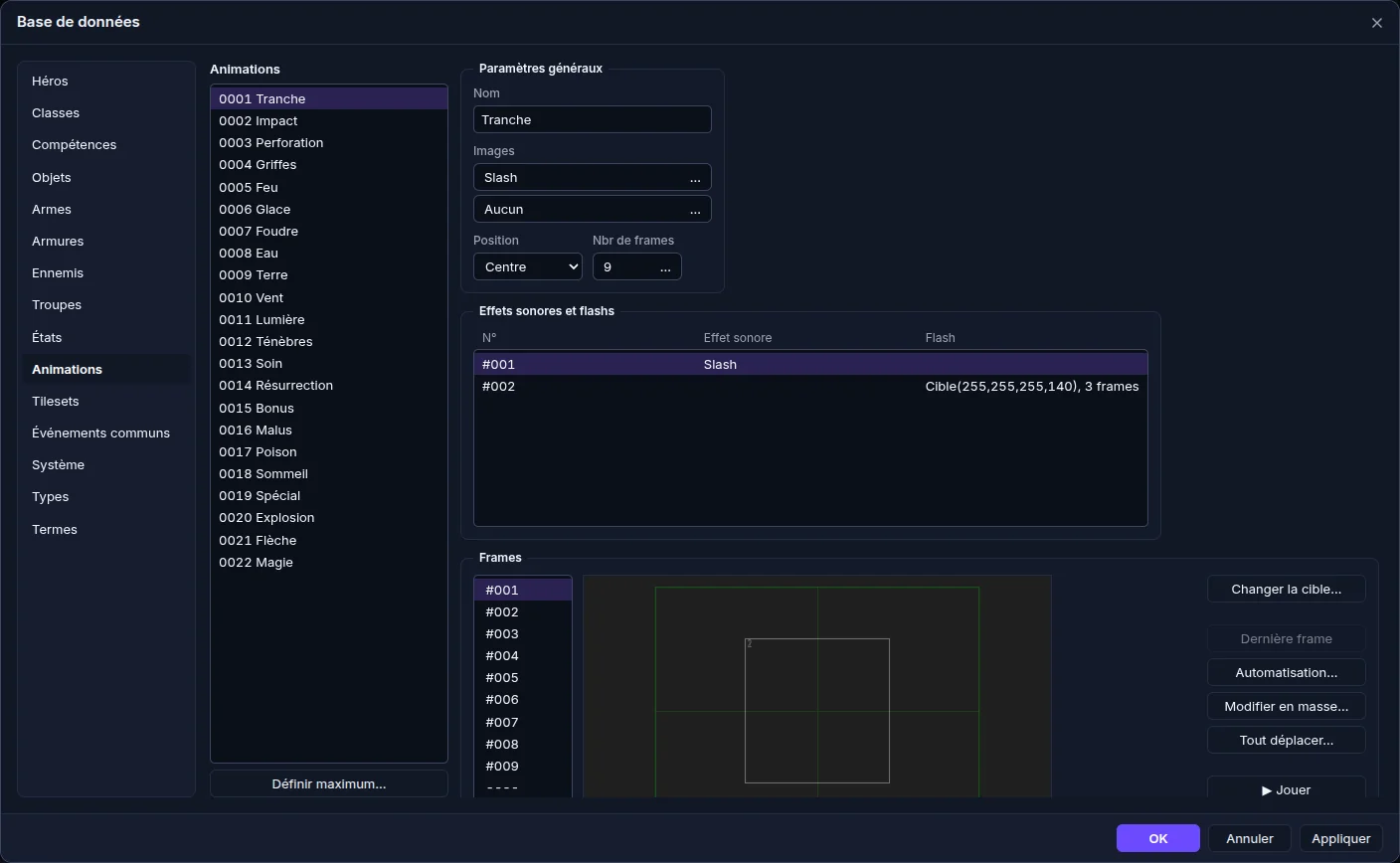Viewport: 1400px width, 863px height.
Task: Select animation 0022 Magie
Action: 329,562
